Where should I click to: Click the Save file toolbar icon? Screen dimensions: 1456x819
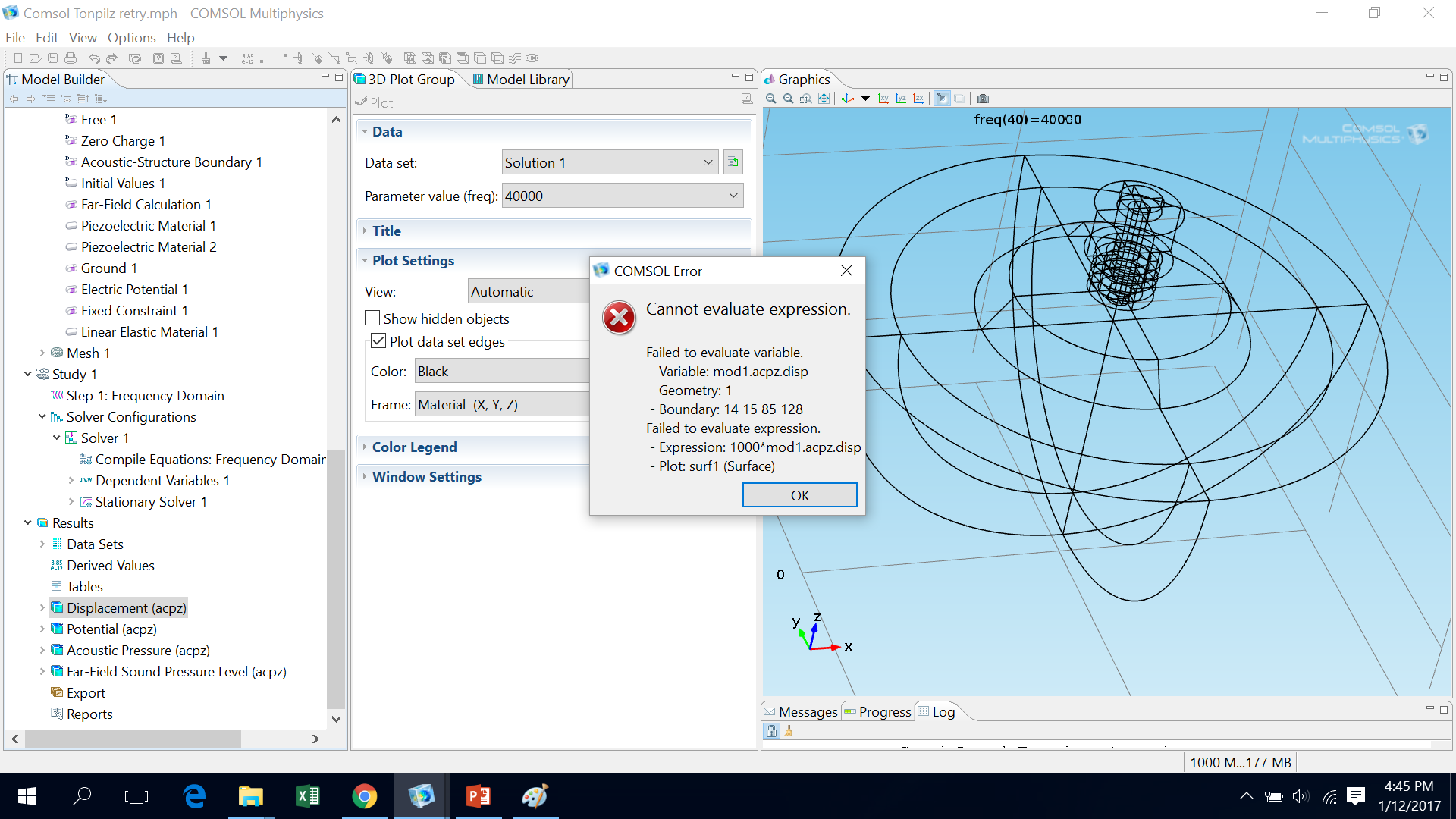click(52, 58)
